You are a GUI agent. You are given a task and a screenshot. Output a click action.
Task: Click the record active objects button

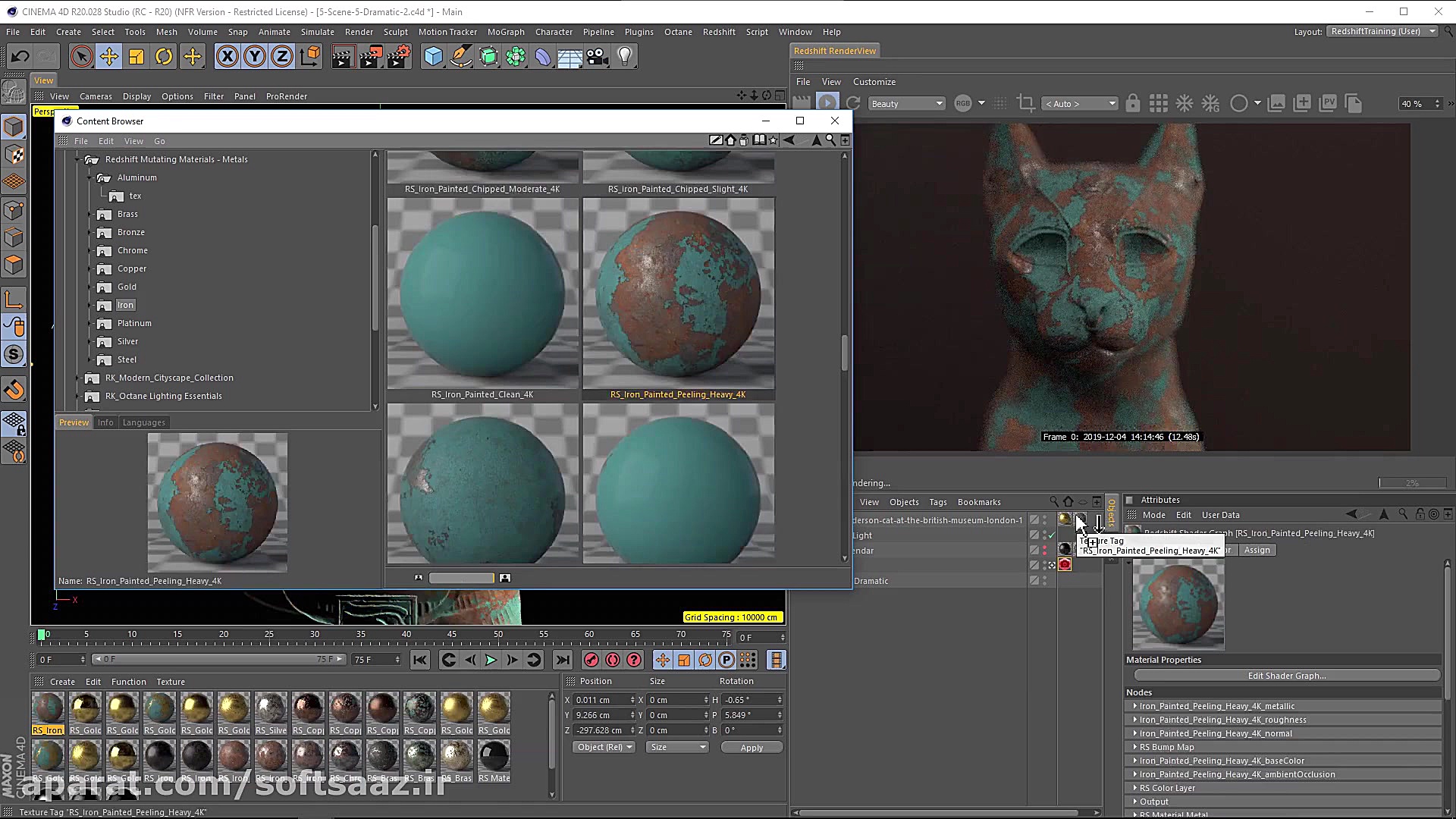coord(591,660)
